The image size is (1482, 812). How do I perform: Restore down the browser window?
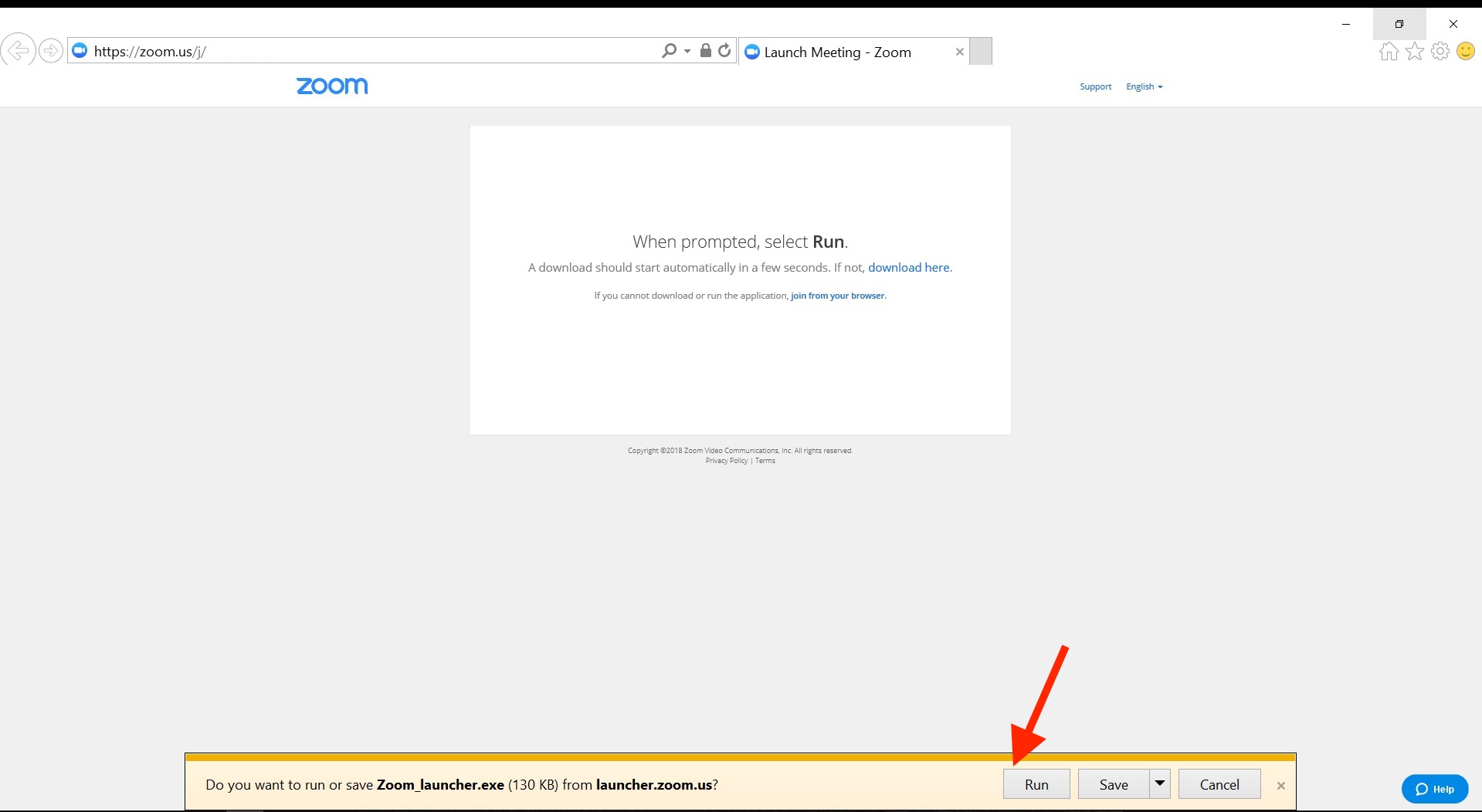click(x=1399, y=24)
